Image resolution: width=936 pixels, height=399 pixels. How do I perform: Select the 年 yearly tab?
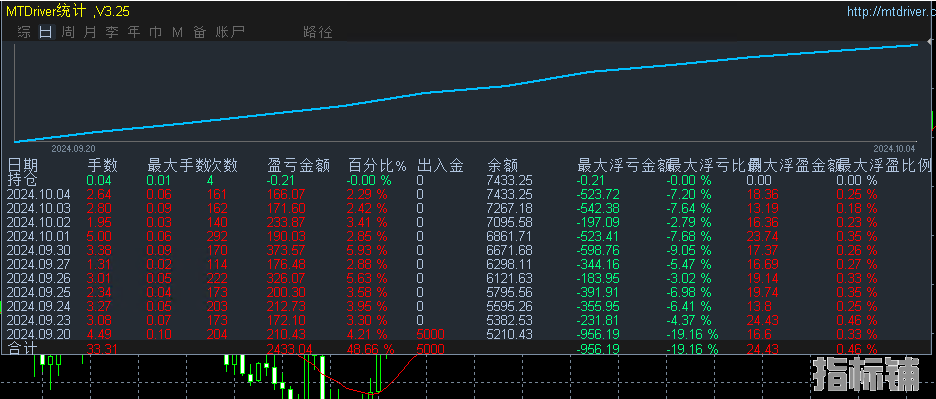tap(134, 32)
